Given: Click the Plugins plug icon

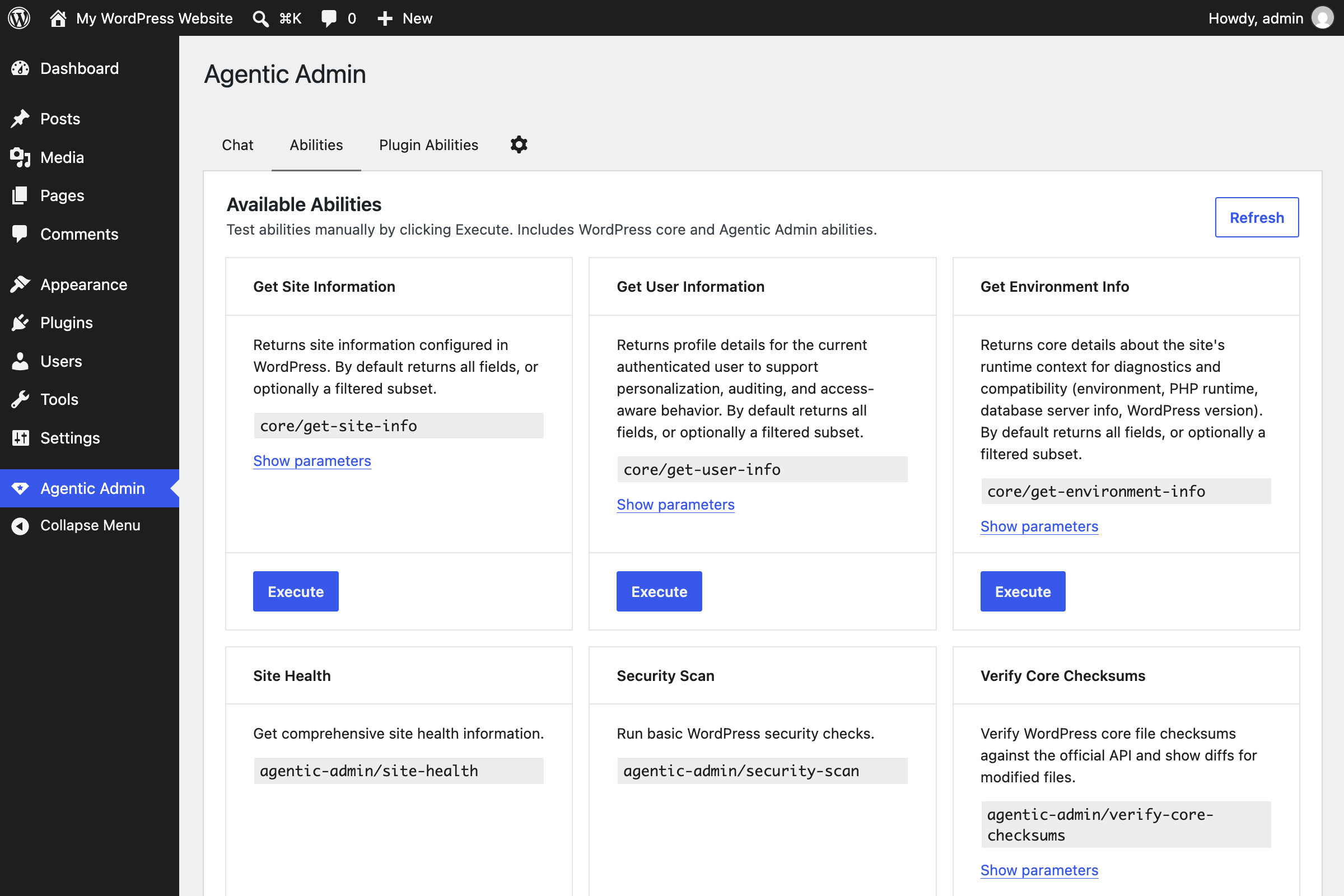Looking at the screenshot, I should (20, 323).
